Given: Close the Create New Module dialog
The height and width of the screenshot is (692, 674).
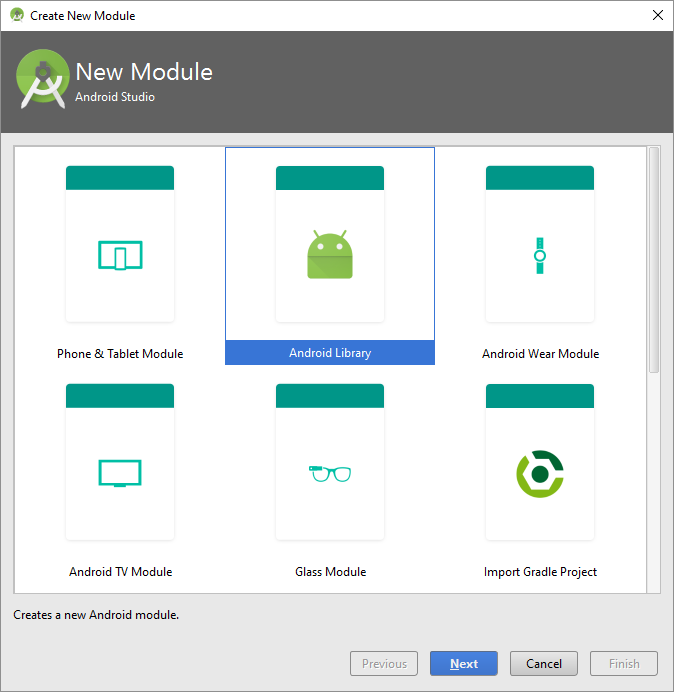Looking at the screenshot, I should [658, 15].
